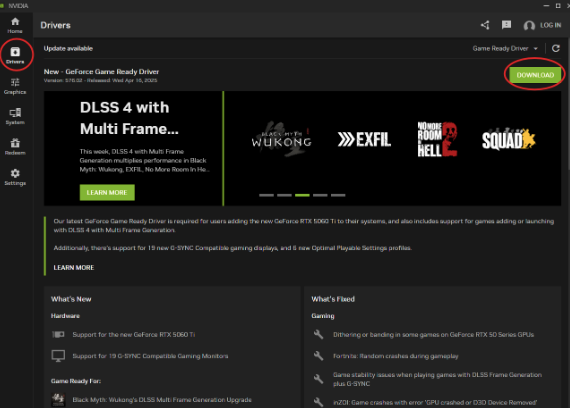Click 'Fortnite: Random crashes during gameplay' text
The image size is (570, 408).
pos(396,356)
